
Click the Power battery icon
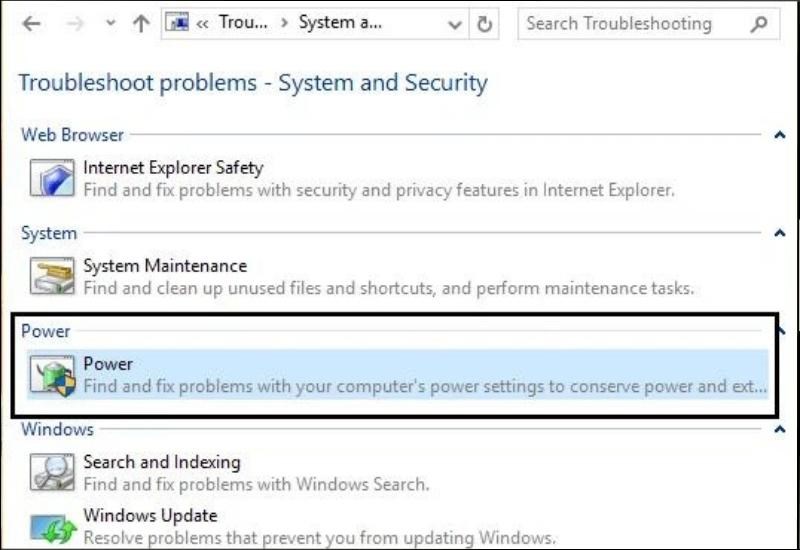pyautogui.click(x=52, y=375)
